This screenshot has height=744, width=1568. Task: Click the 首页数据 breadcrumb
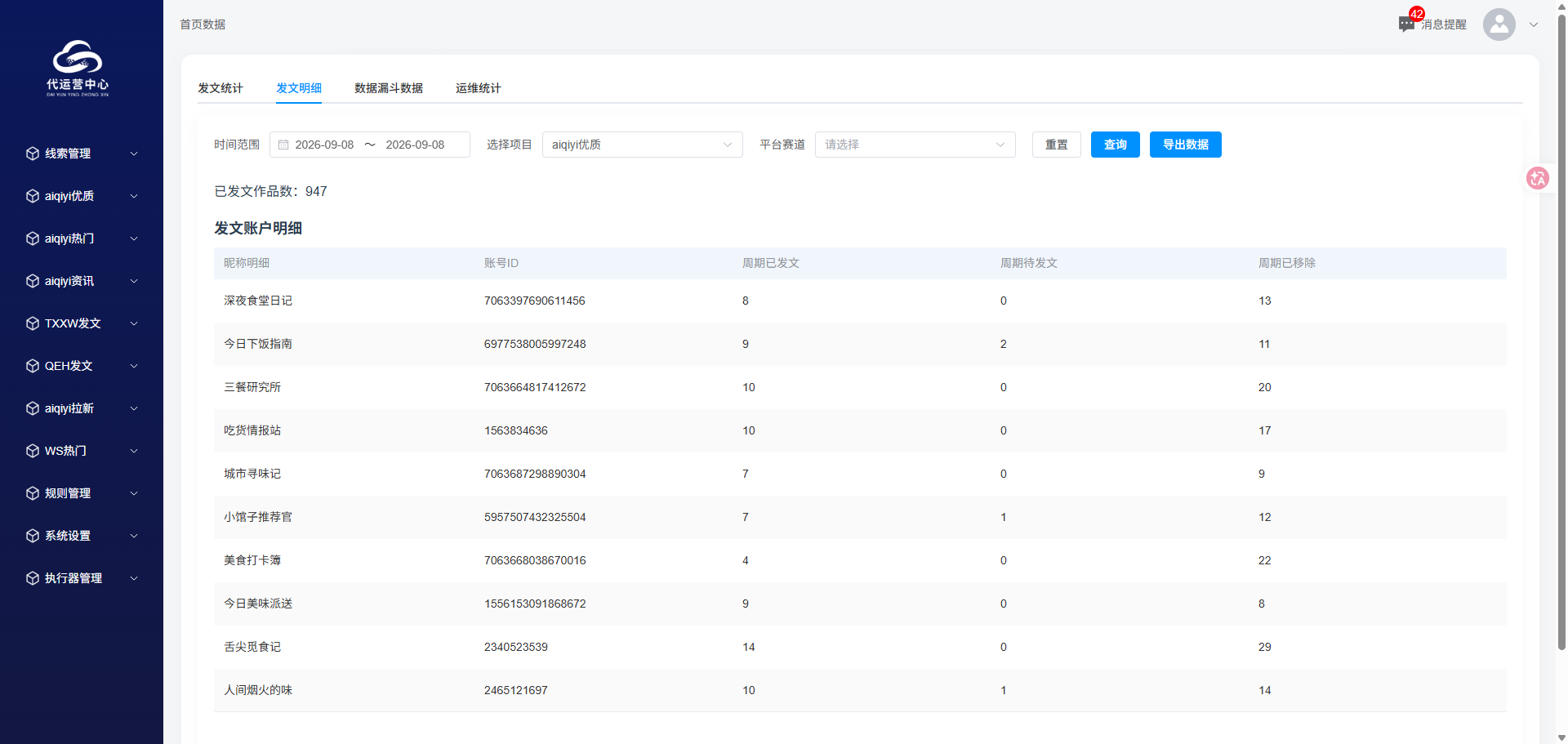click(x=203, y=25)
